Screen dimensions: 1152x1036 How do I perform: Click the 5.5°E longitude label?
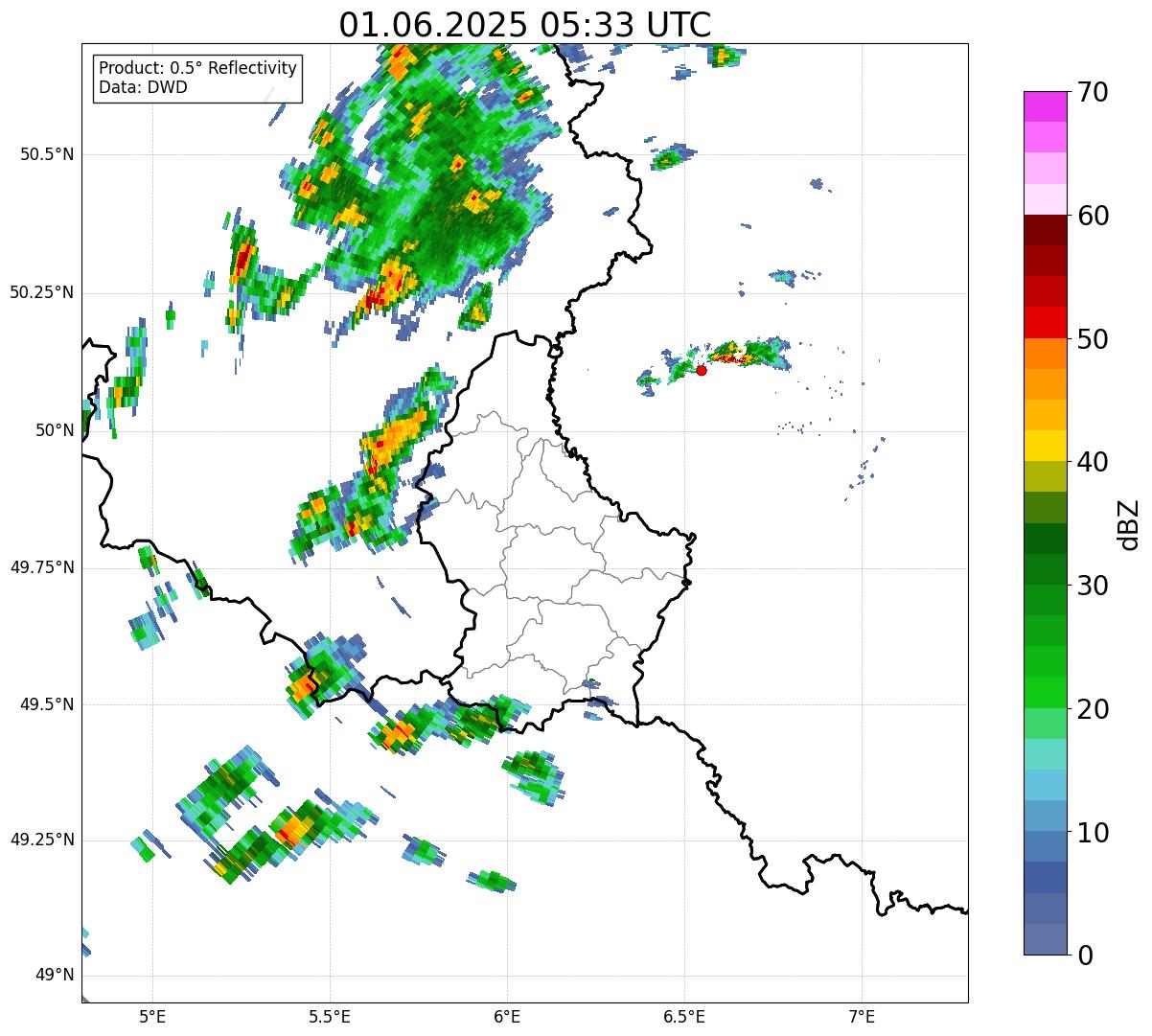[330, 1016]
